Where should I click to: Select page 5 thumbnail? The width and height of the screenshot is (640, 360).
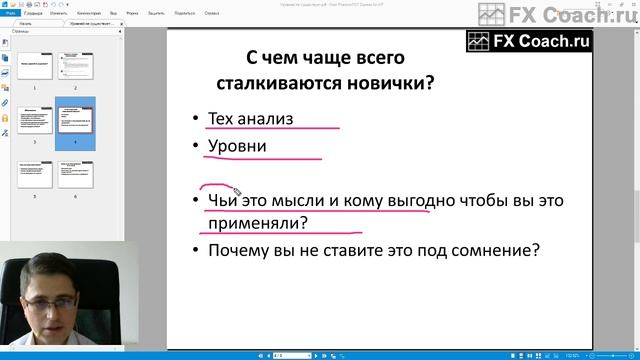coord(35,175)
